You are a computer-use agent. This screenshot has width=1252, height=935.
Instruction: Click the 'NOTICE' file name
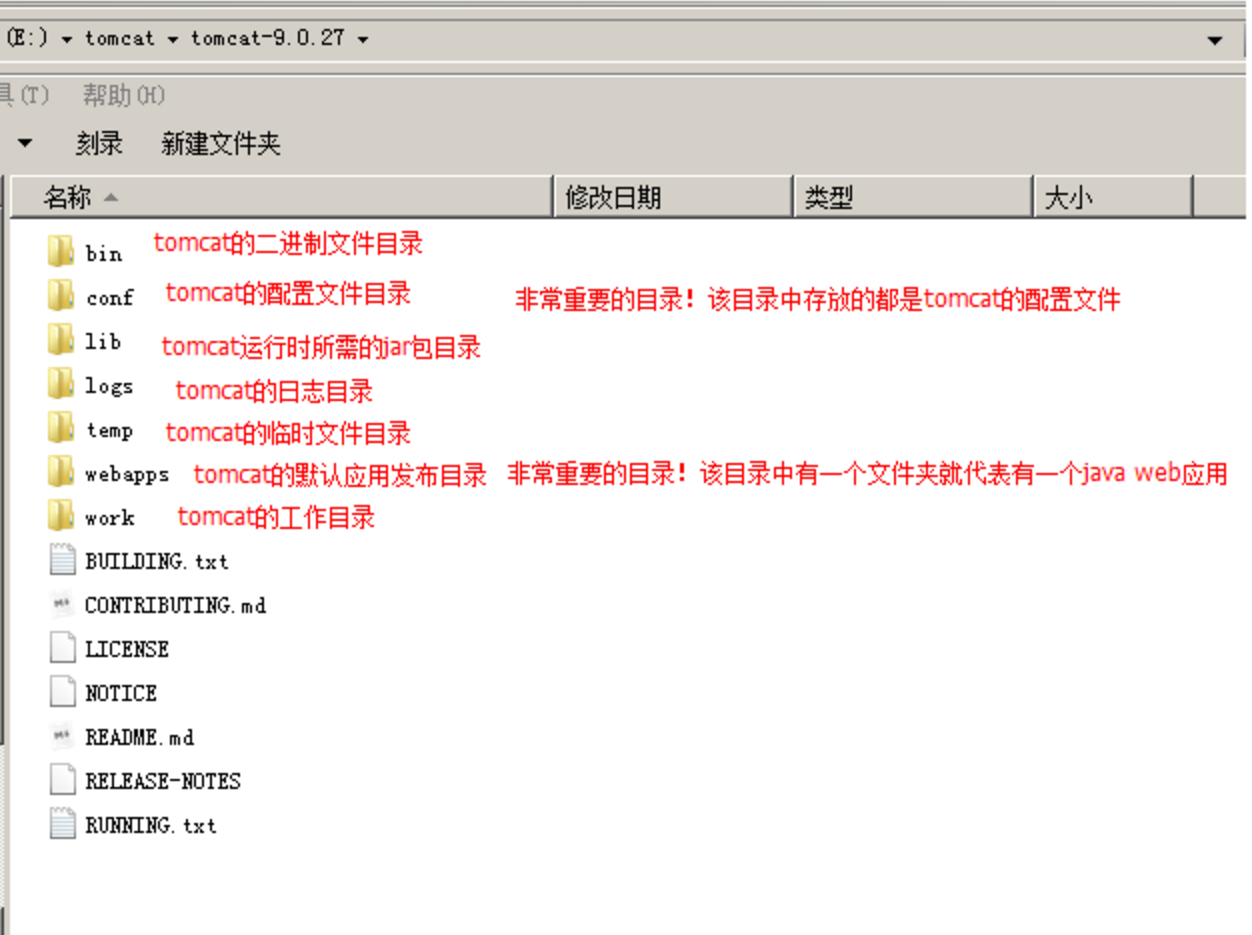(x=121, y=693)
